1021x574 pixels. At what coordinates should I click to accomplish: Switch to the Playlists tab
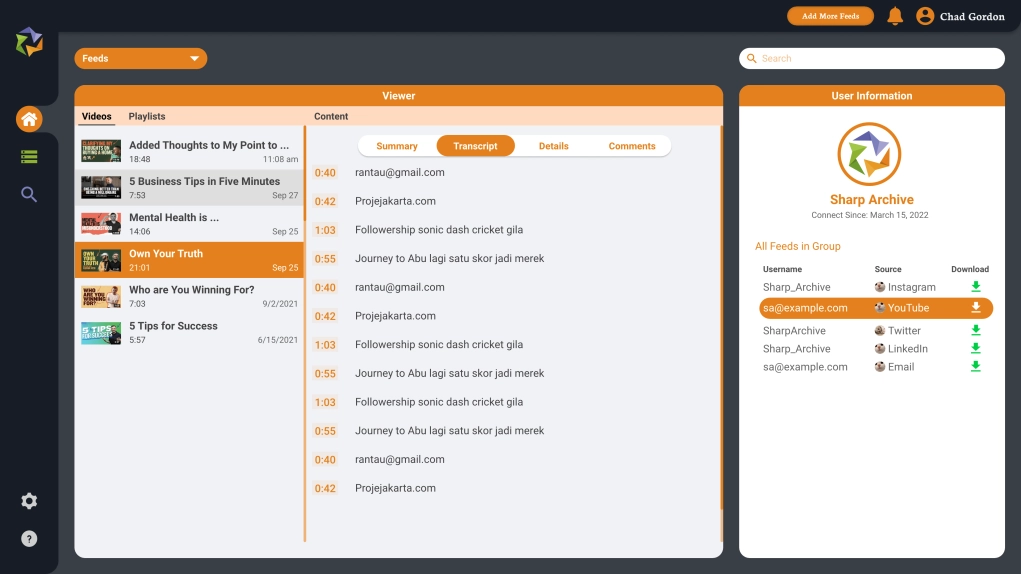point(147,117)
